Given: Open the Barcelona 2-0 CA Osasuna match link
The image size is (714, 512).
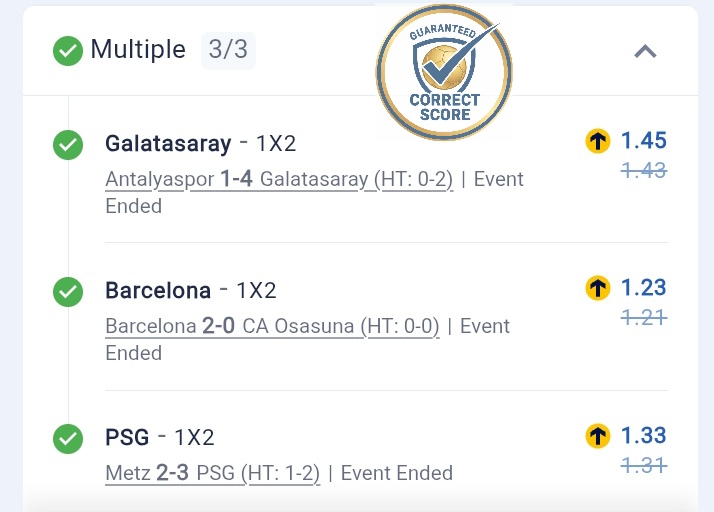Looking at the screenshot, I should coord(272,327).
